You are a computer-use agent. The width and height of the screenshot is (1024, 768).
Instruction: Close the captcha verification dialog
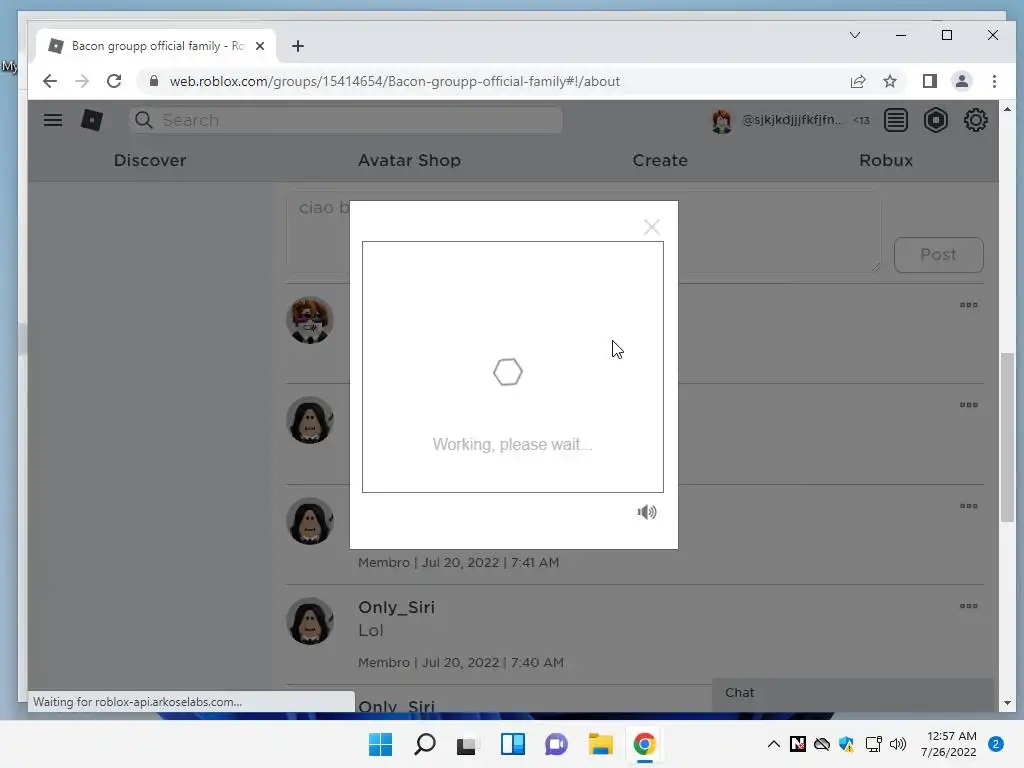[x=651, y=227]
